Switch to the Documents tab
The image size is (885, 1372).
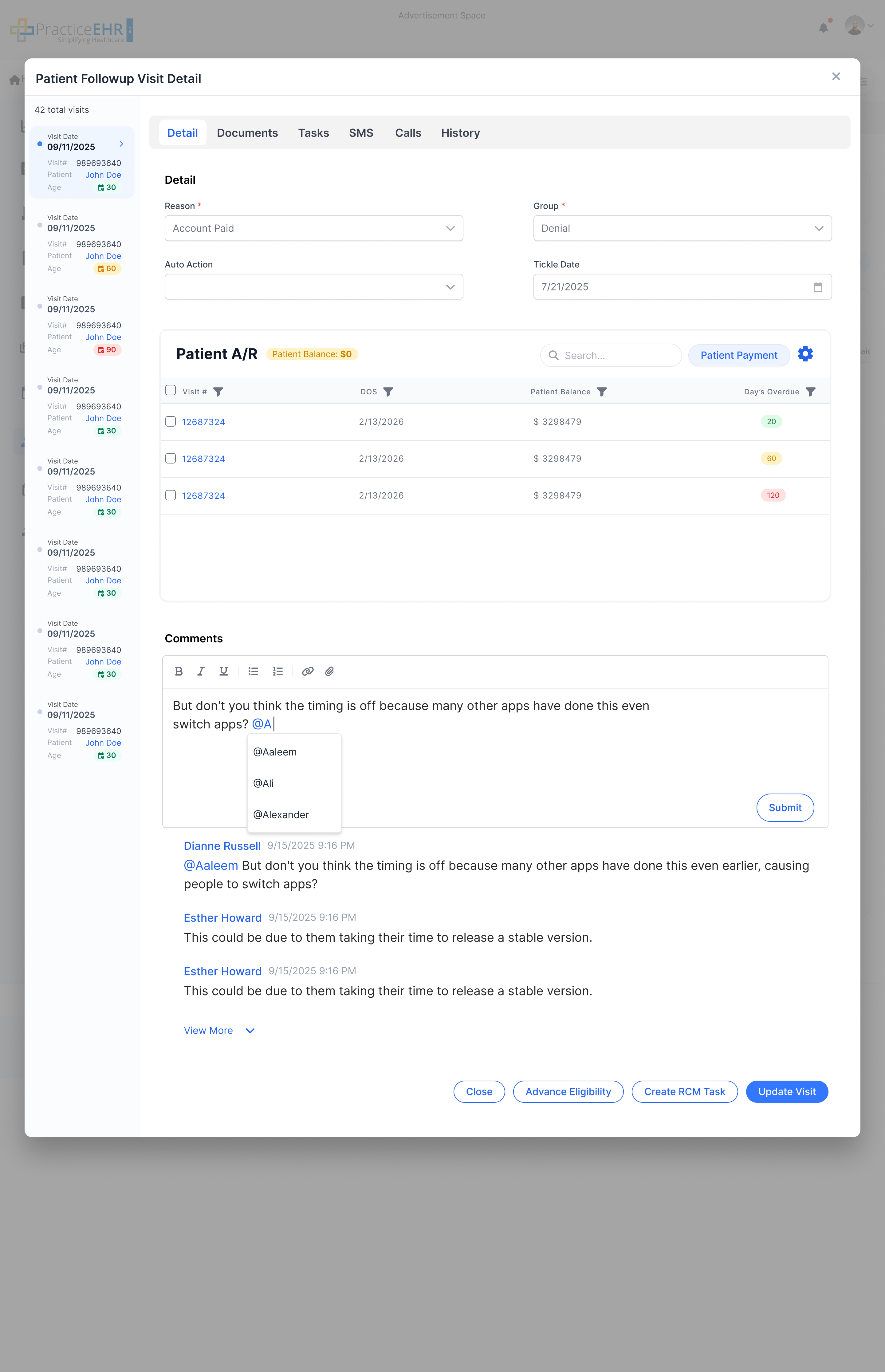[x=247, y=133]
